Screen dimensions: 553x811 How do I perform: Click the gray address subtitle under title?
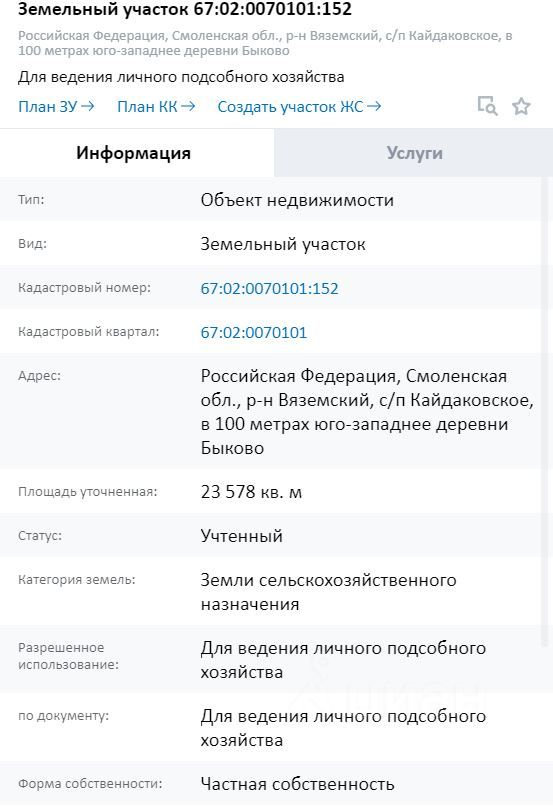(x=265, y=43)
